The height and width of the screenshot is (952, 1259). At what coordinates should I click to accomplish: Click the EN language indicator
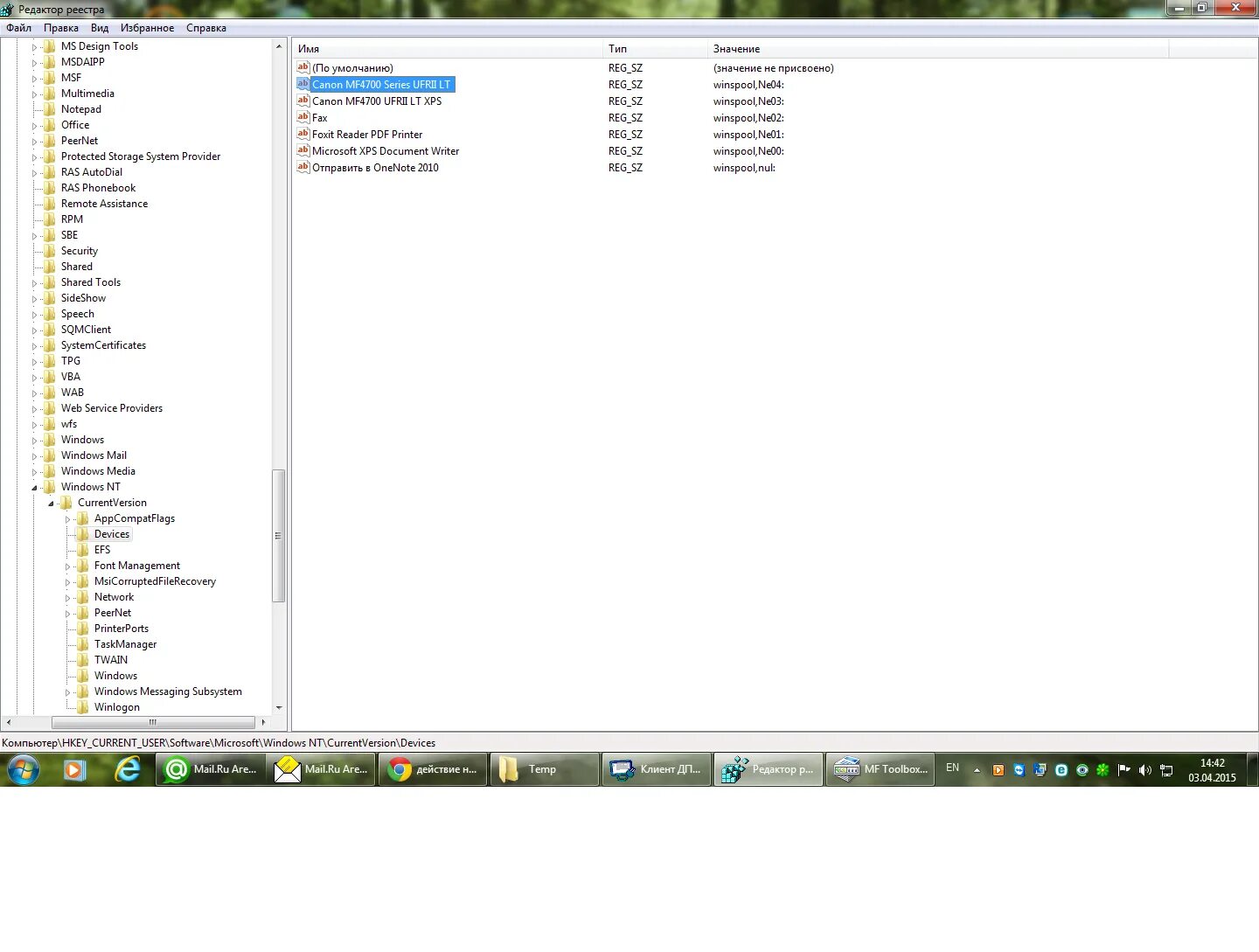952,768
